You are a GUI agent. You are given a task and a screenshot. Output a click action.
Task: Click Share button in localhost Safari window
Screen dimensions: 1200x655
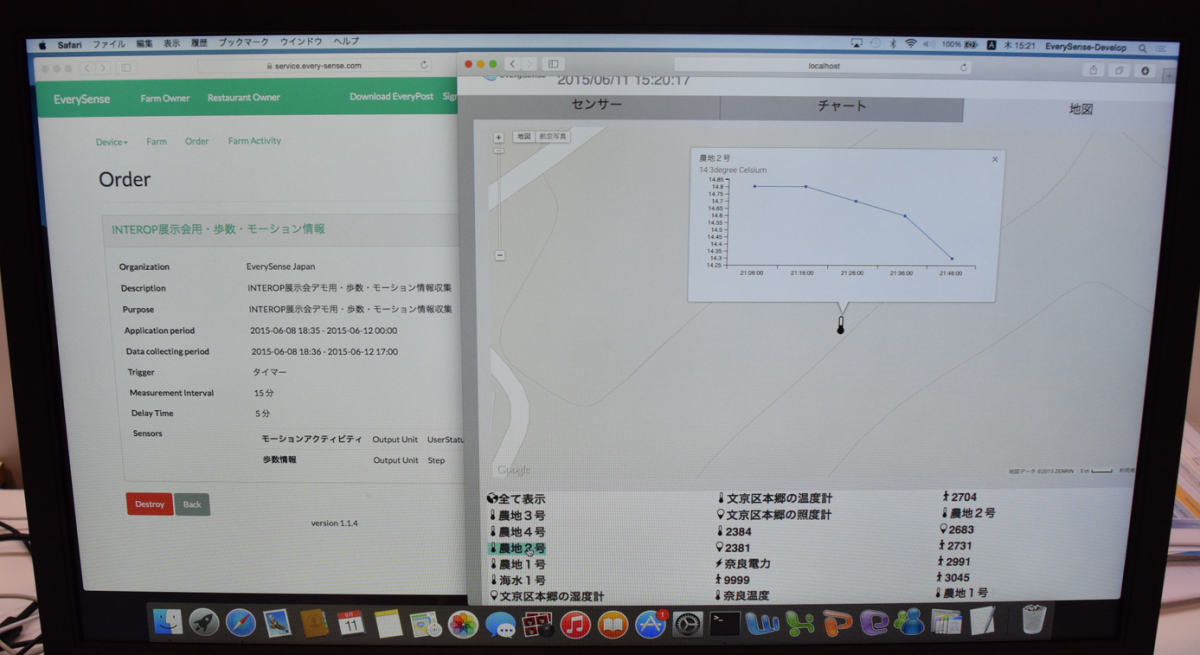[x=1094, y=69]
